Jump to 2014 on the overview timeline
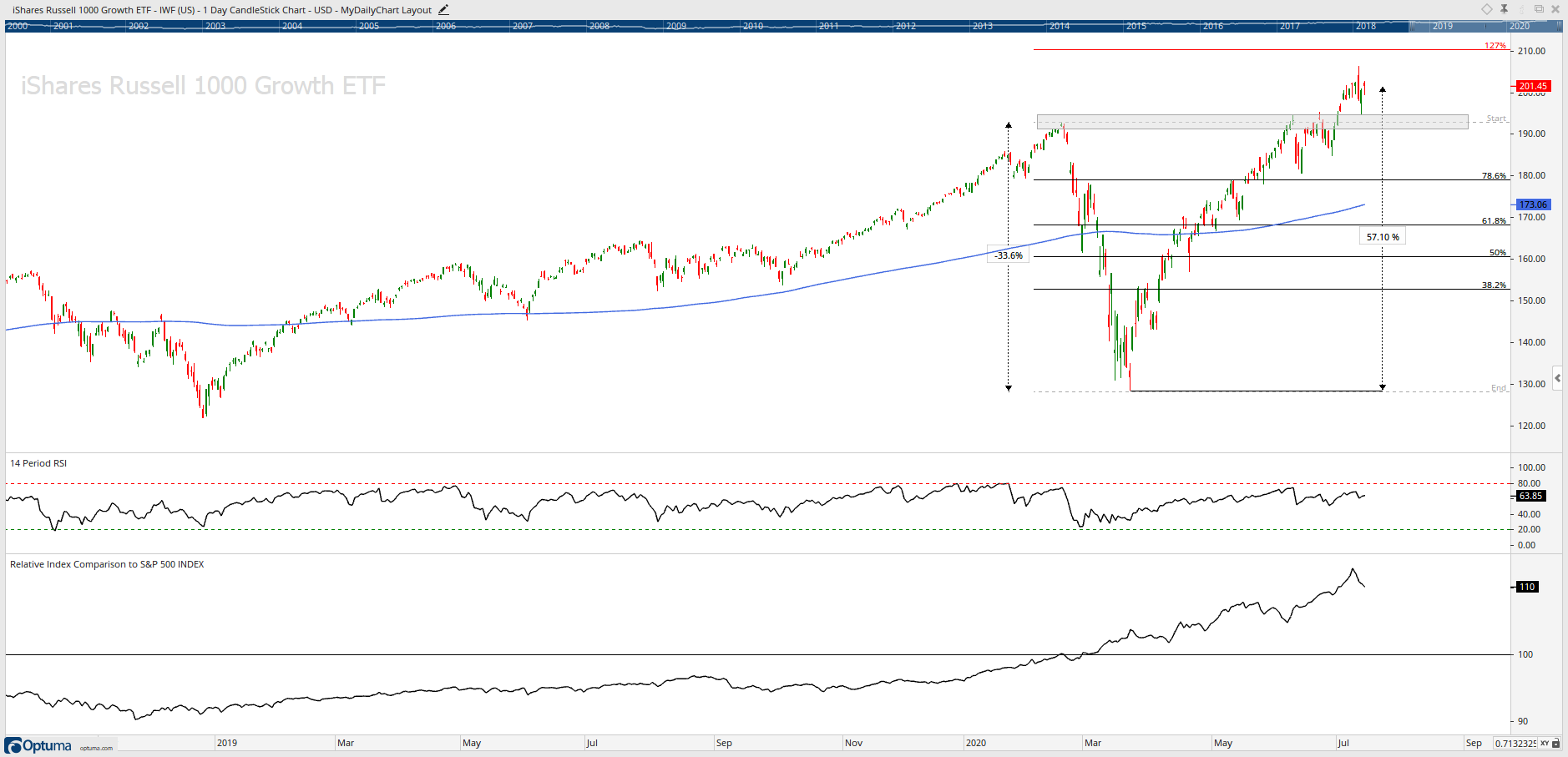 click(x=1060, y=26)
